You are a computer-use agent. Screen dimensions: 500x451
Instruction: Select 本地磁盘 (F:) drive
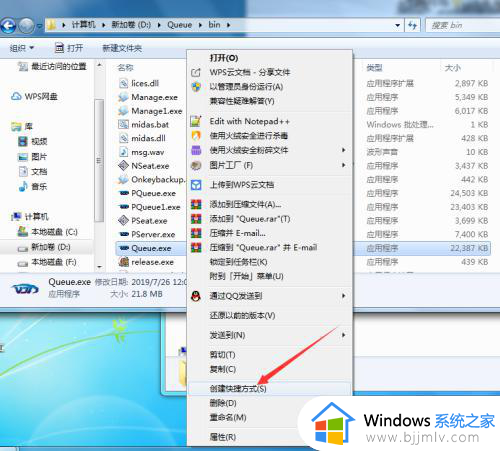coord(48,262)
